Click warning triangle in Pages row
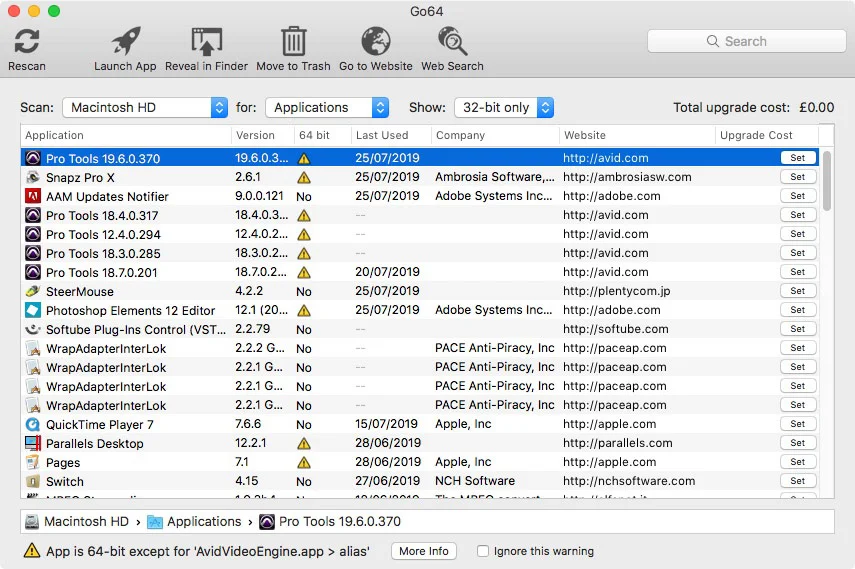This screenshot has height=569, width=855. point(304,463)
